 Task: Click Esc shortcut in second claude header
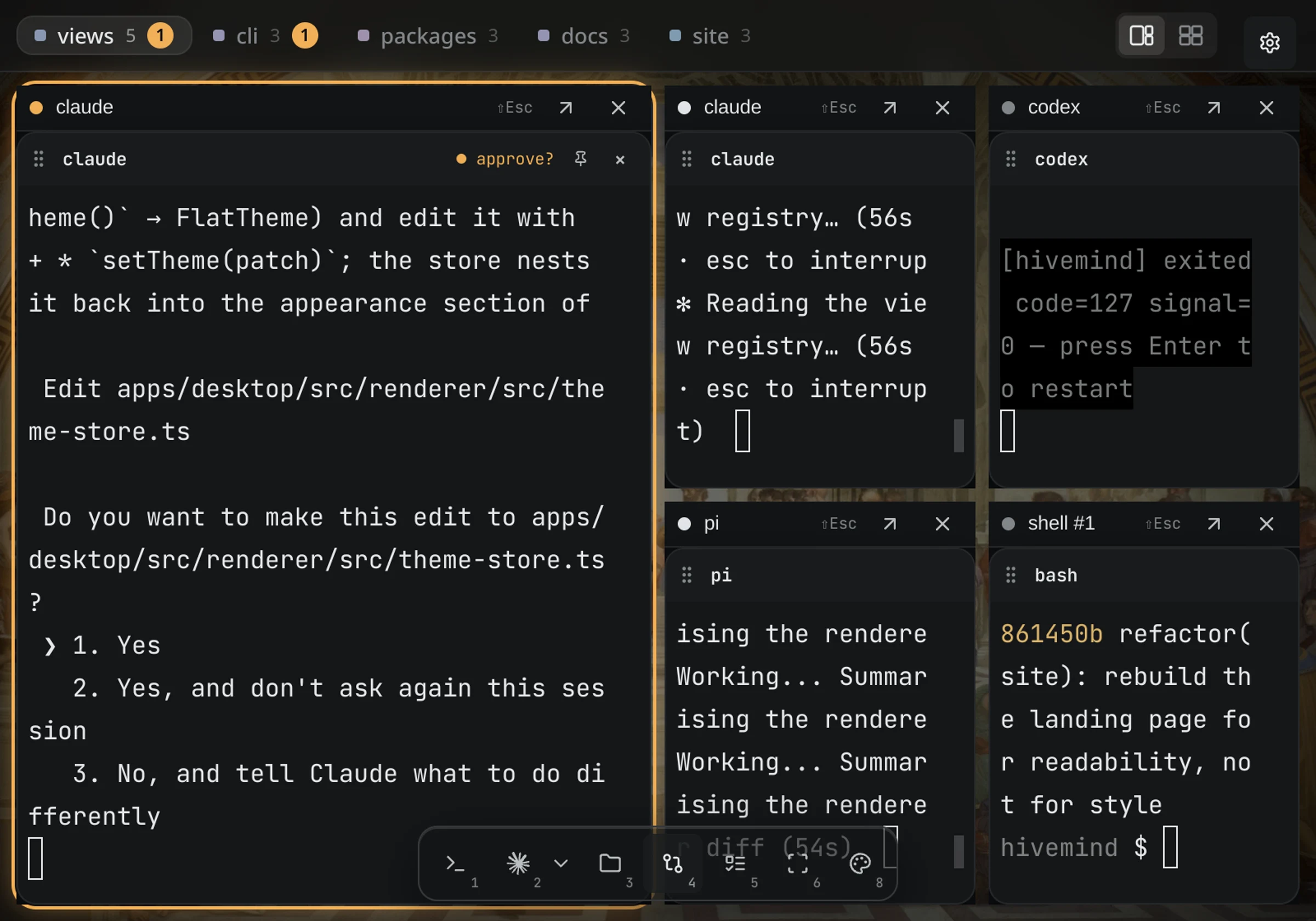pyautogui.click(x=838, y=108)
